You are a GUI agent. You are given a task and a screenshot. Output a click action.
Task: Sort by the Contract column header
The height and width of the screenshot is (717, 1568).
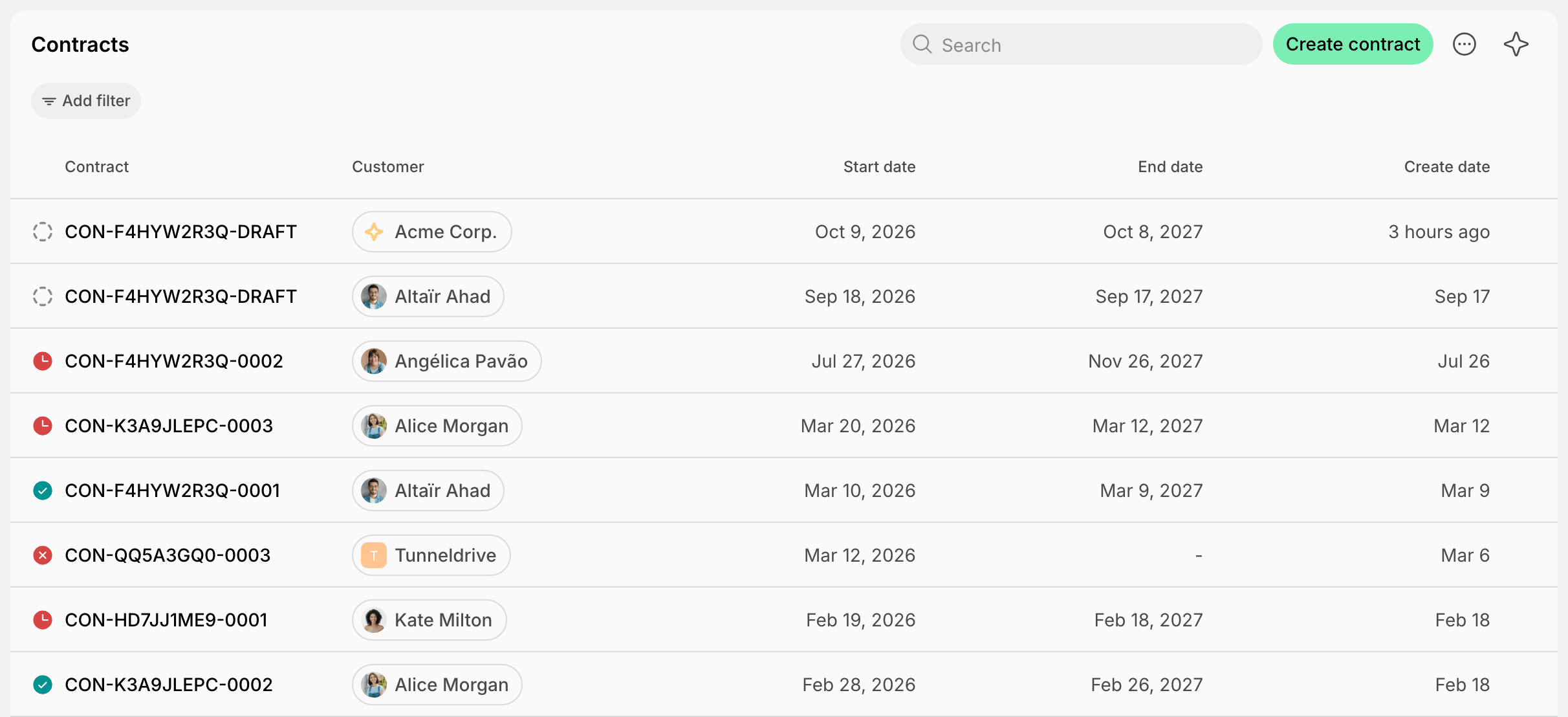click(96, 167)
